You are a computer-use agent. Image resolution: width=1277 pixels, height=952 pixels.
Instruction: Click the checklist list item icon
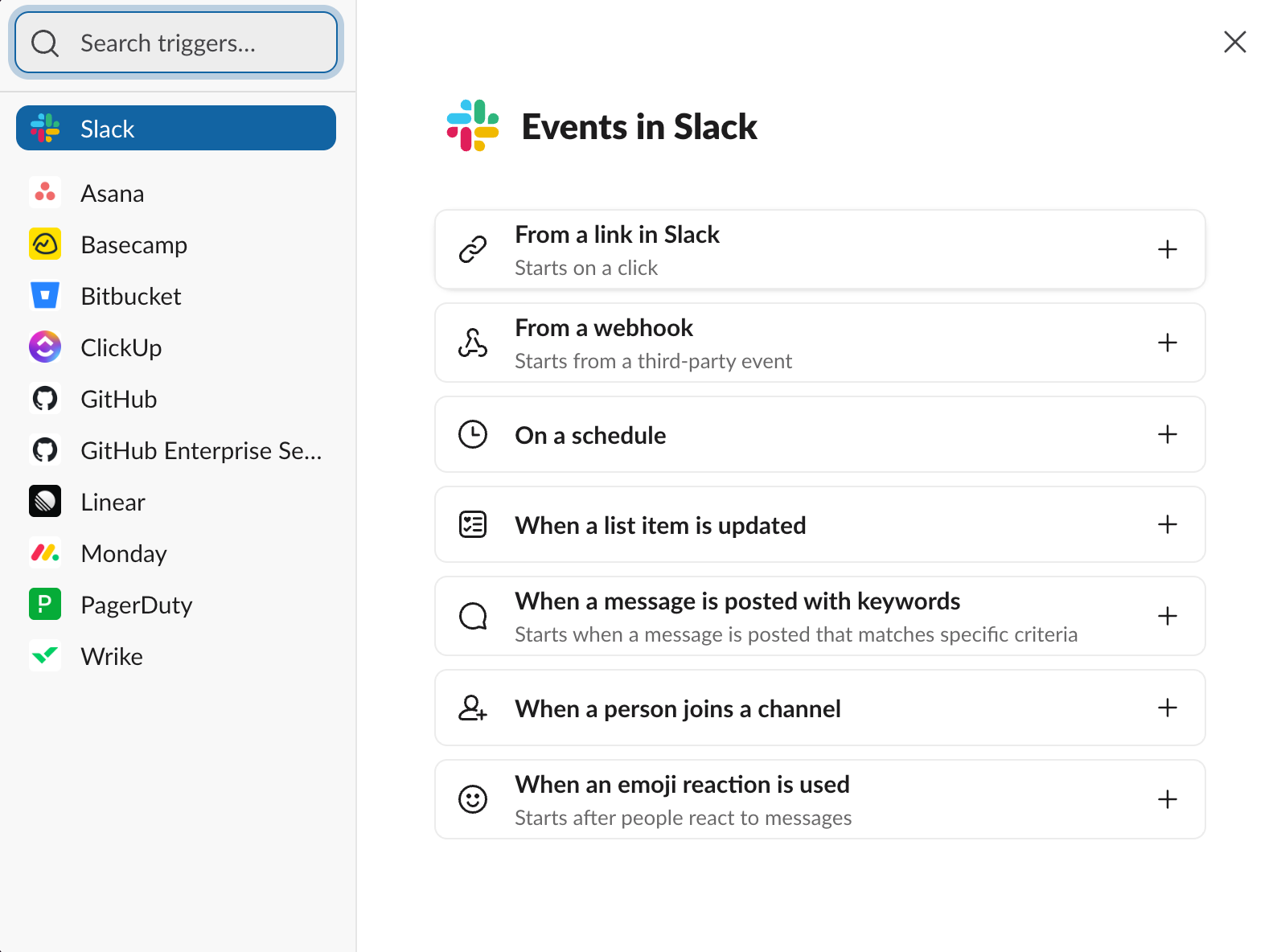point(473,524)
